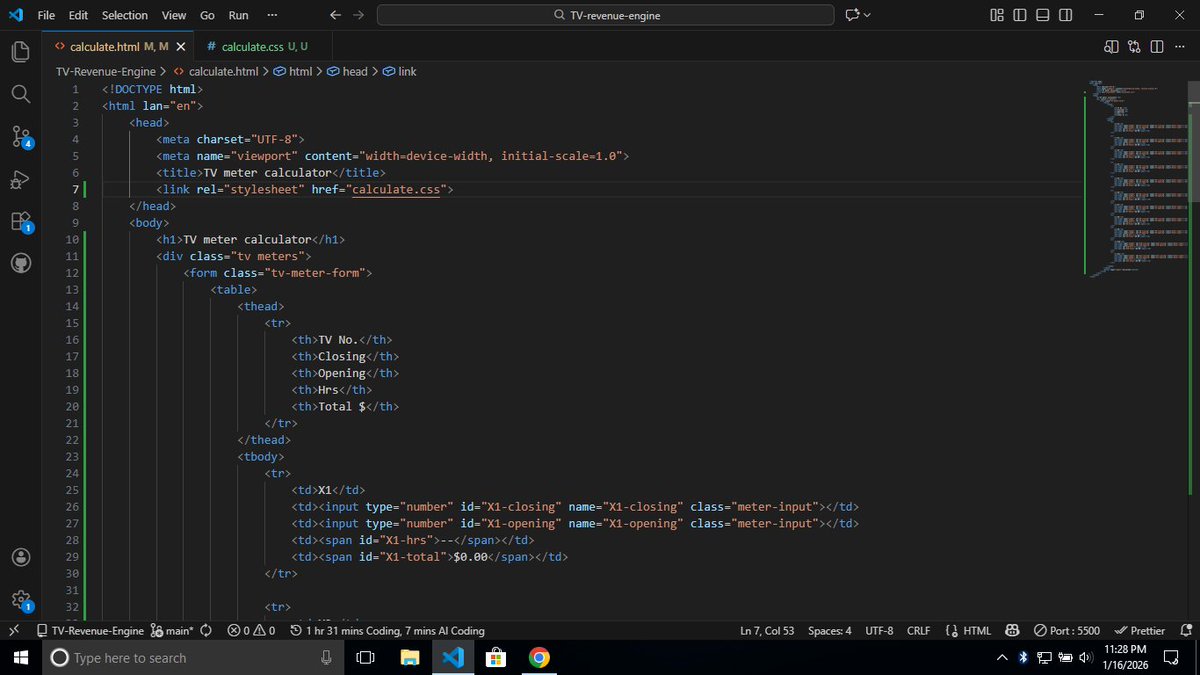Click the TV-revenue-engine command center search
The height and width of the screenshot is (675, 1200).
coord(605,15)
